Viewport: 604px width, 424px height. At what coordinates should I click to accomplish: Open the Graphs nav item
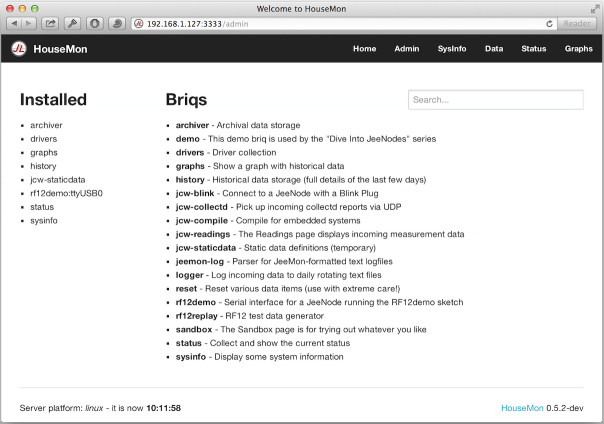click(578, 49)
